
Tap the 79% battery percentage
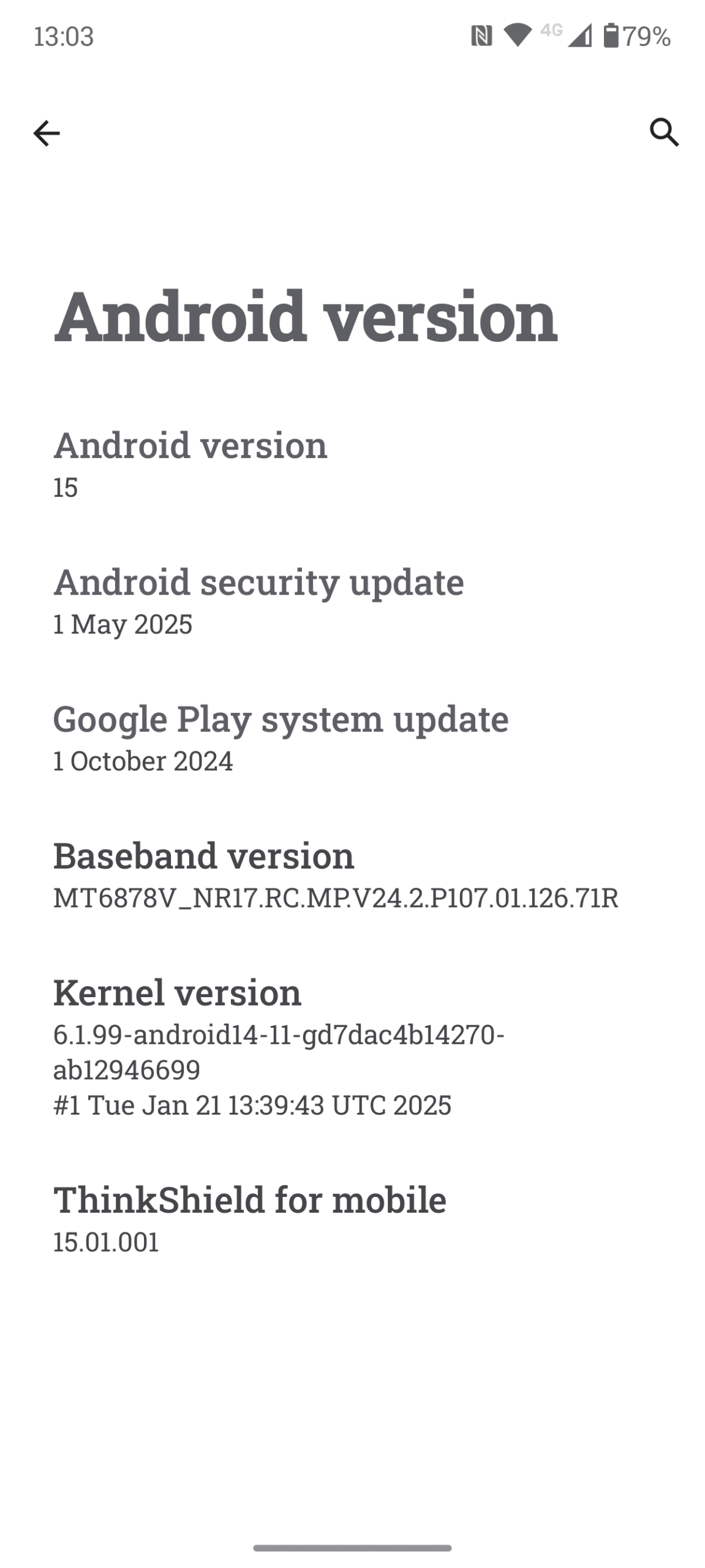647,37
